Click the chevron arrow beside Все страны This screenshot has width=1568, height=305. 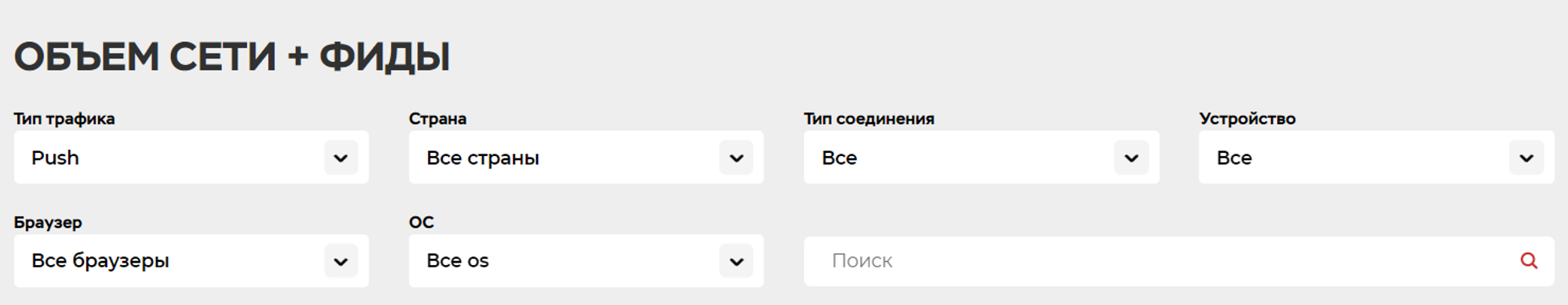736,158
